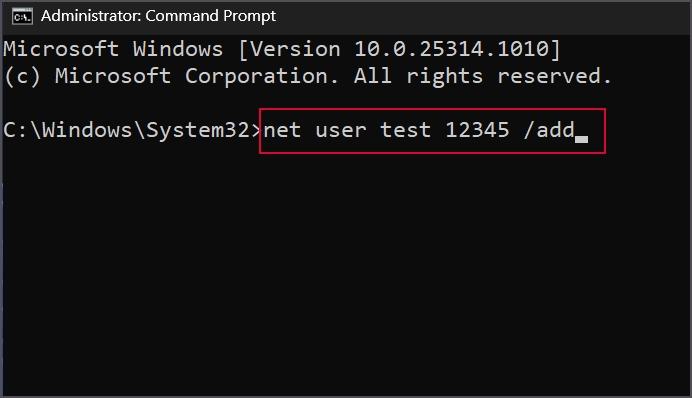
Task: Click the version number 10.0.25314.1010
Action: pyautogui.click(x=451, y=49)
